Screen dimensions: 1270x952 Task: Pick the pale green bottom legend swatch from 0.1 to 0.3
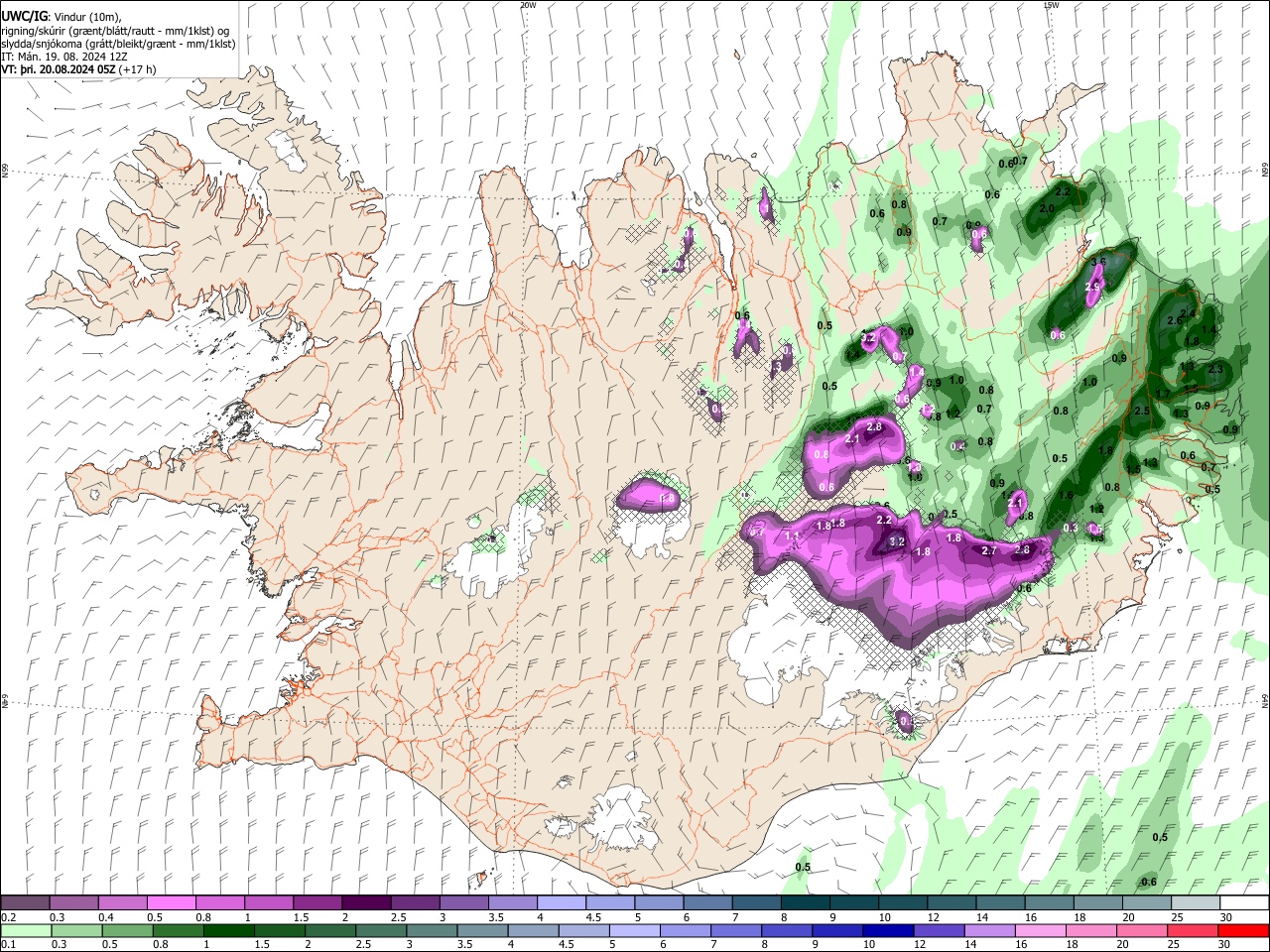click(x=26, y=930)
